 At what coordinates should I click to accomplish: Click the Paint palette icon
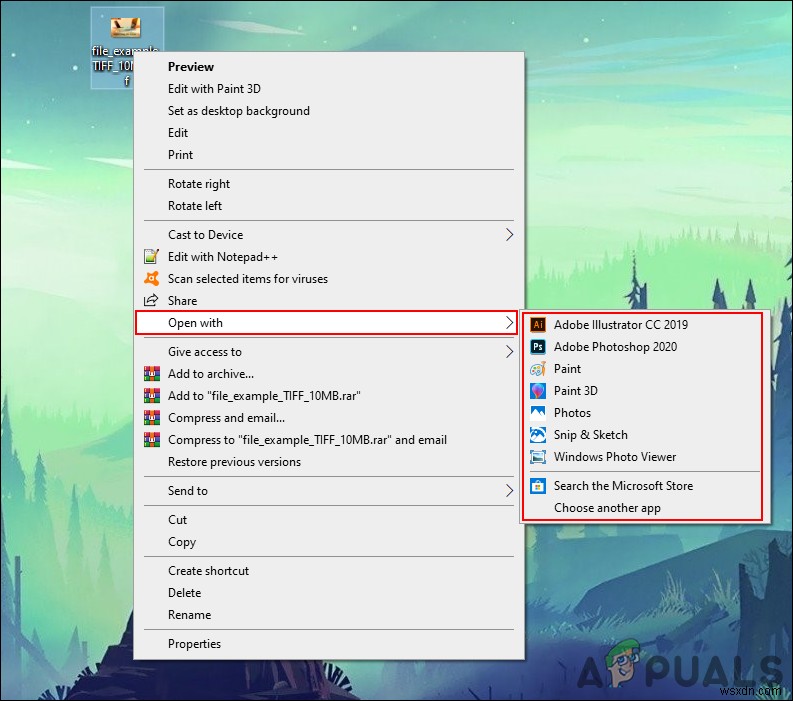pos(538,369)
